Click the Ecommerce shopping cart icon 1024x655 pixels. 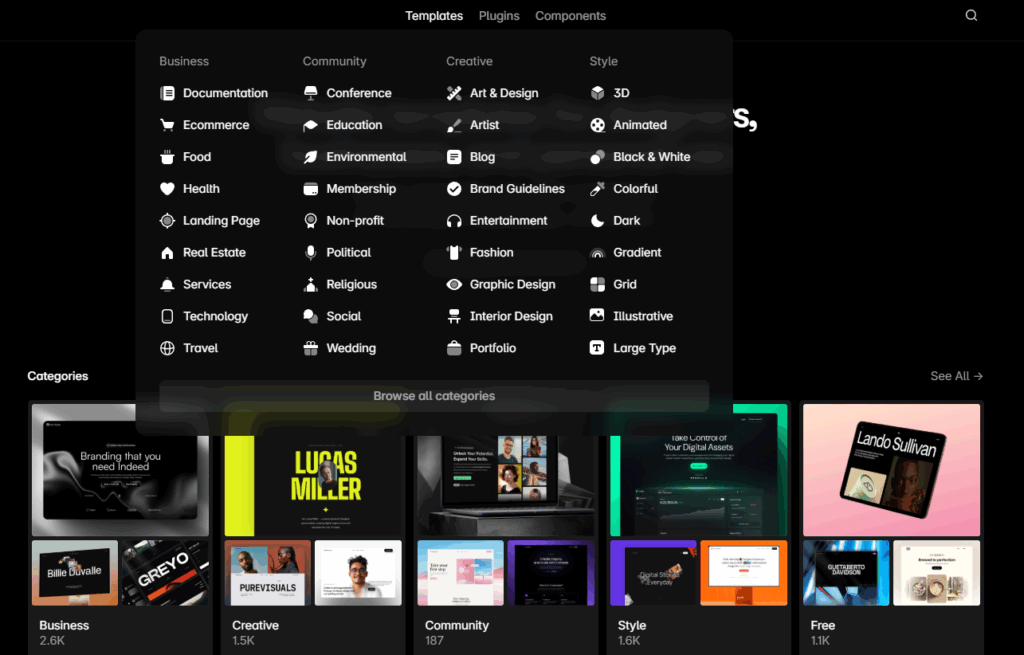pos(167,125)
